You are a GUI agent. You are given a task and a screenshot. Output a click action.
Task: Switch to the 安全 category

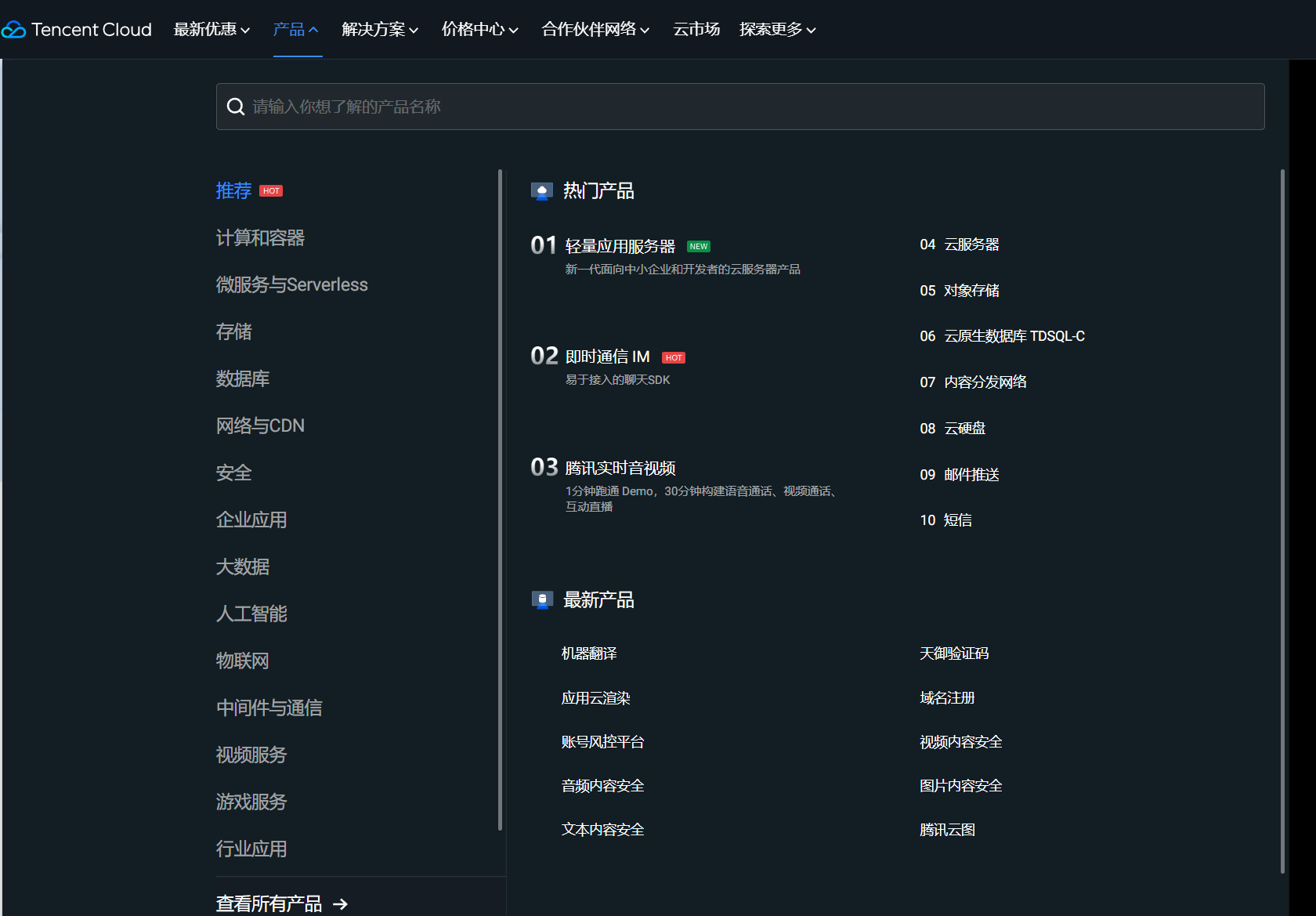(233, 473)
